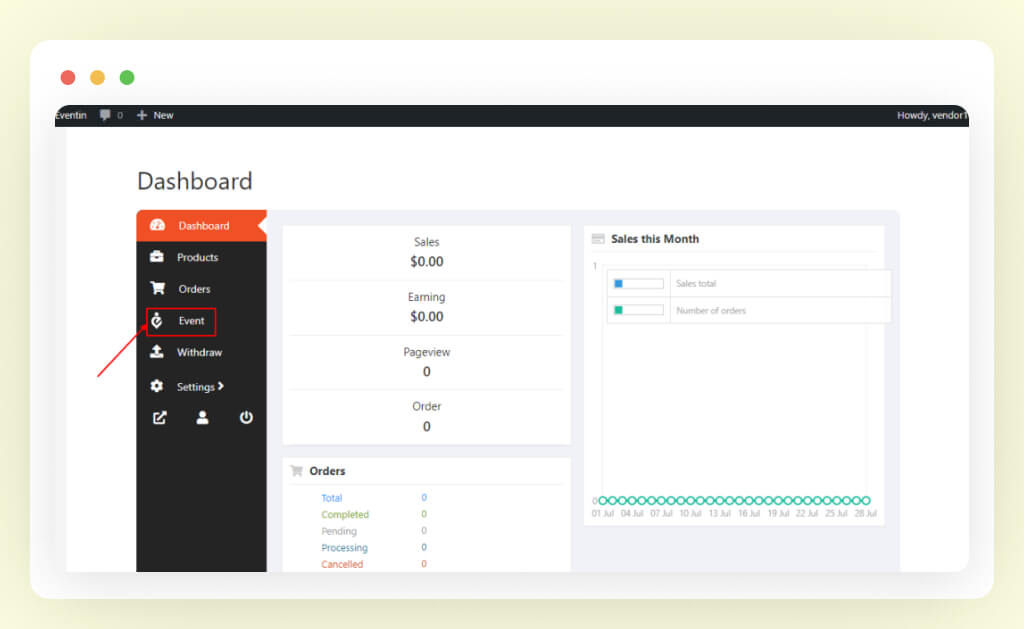Select the Earning label above $0.00
The width and height of the screenshot is (1024, 629).
coord(426,297)
